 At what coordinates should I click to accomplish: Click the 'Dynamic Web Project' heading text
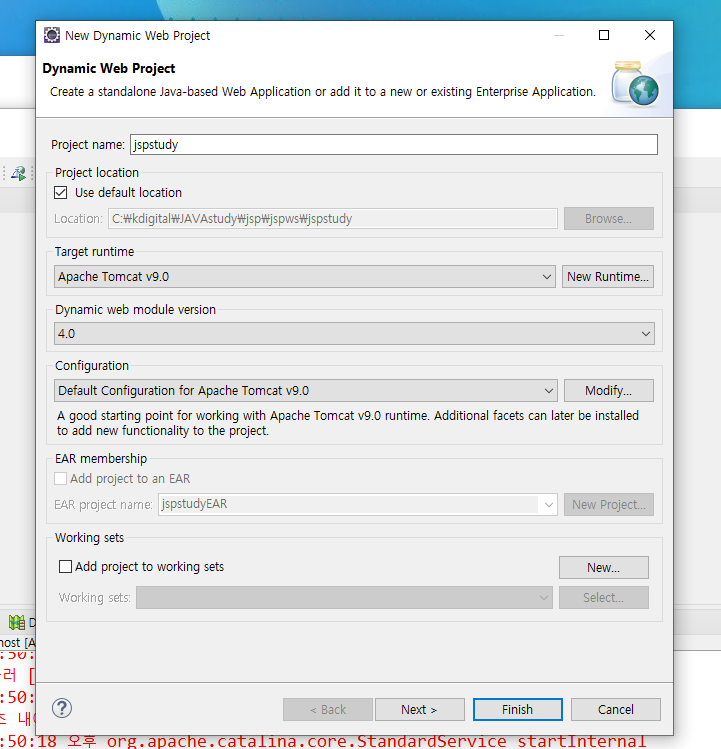[109, 68]
